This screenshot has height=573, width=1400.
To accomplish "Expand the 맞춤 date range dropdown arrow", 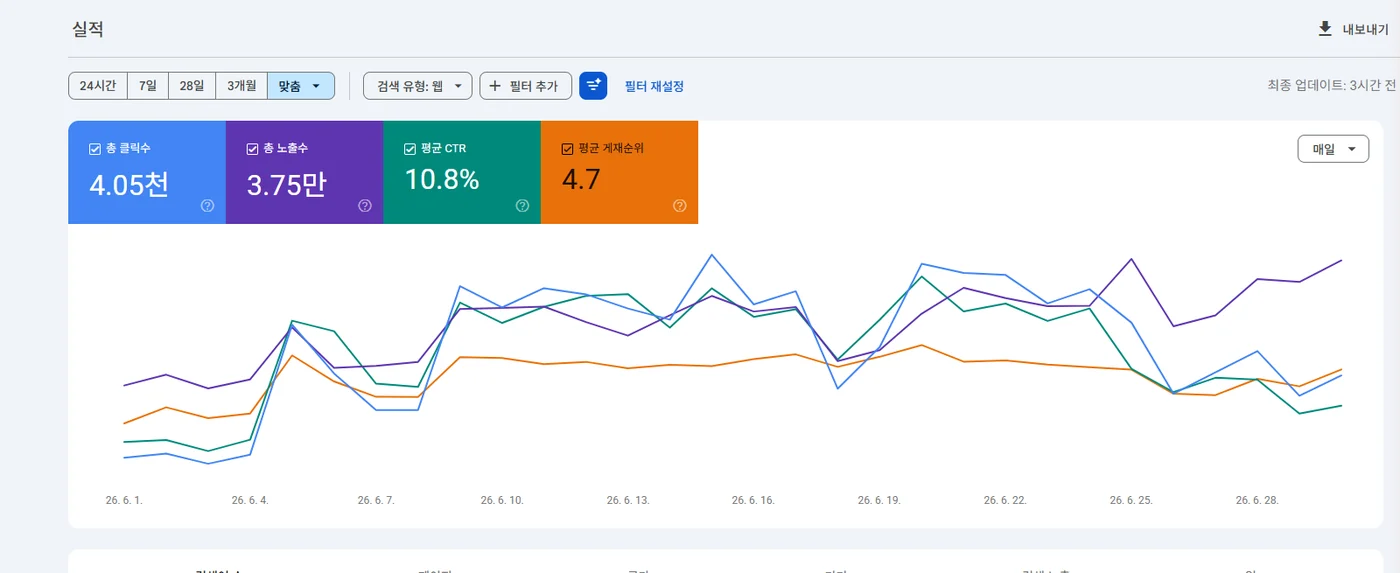I will point(317,86).
